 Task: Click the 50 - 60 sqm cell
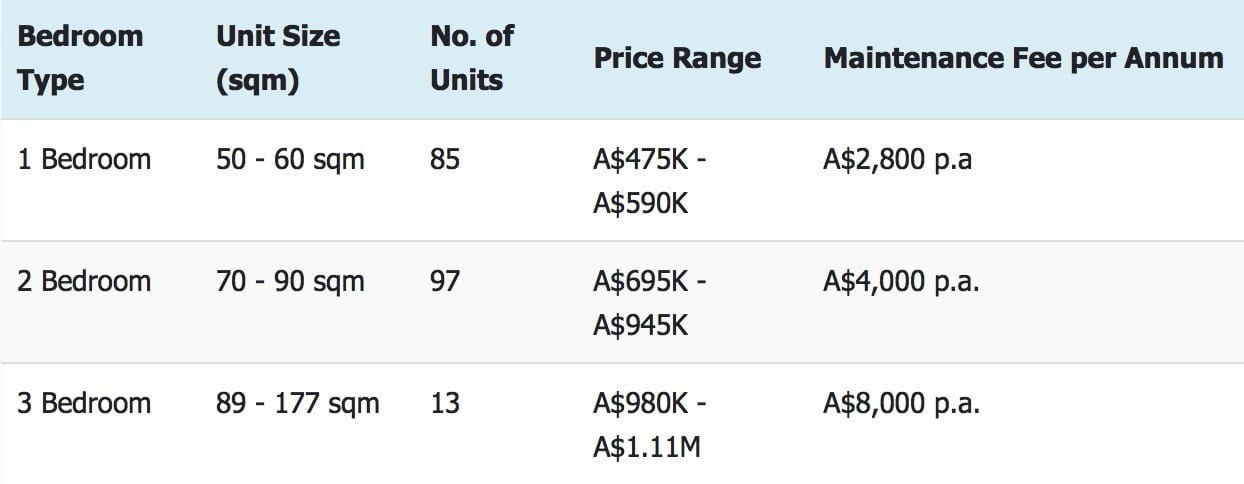click(x=290, y=159)
